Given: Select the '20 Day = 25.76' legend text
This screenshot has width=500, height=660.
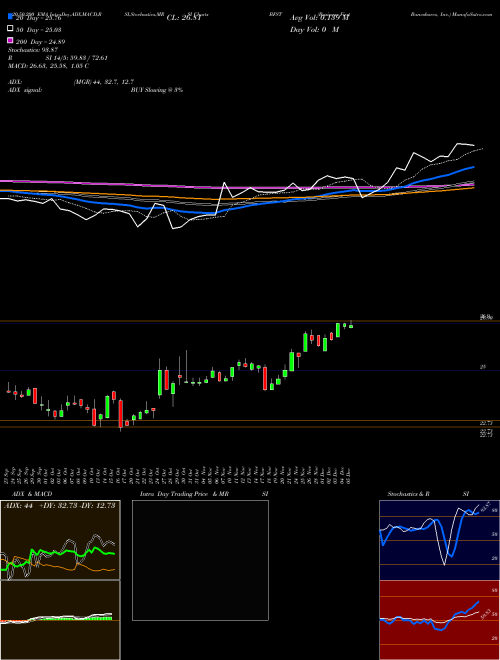Looking at the screenshot, I should (39, 18).
